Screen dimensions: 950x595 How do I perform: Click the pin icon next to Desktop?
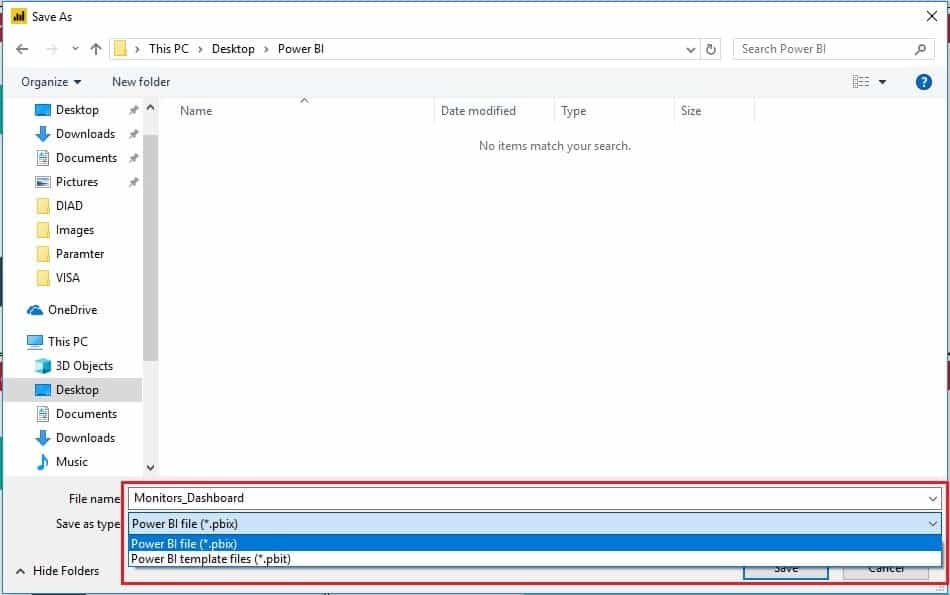133,110
